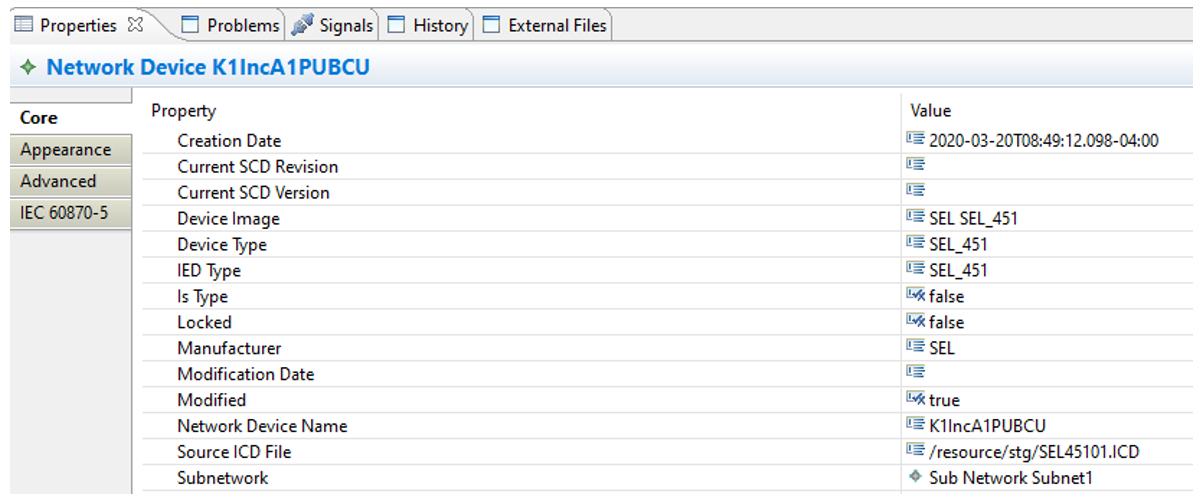
Task: Select the Network Device Name value field
Action: (987, 426)
